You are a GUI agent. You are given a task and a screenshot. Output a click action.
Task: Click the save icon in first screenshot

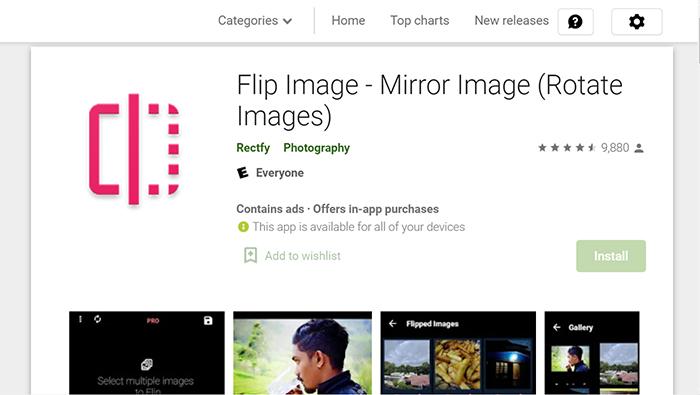tap(208, 320)
